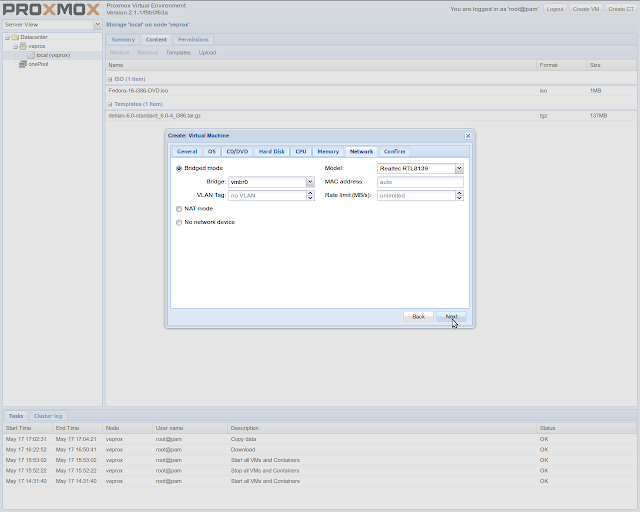Sort content by the Format column header
The width and height of the screenshot is (640, 512).
coord(561,65)
